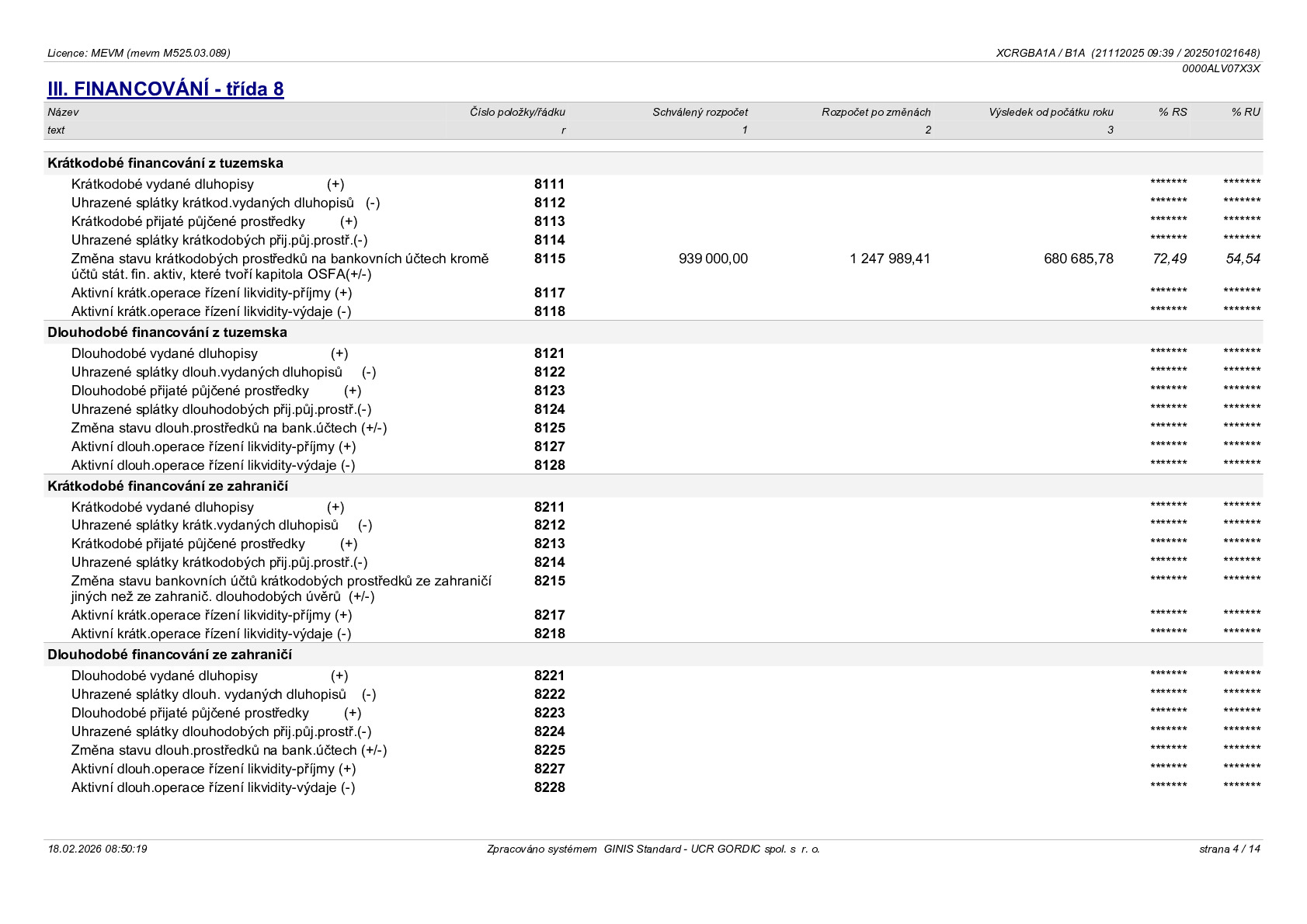Click the % RS column header
Image resolution: width=1307 pixels, height=924 pixels.
[x=1173, y=112]
